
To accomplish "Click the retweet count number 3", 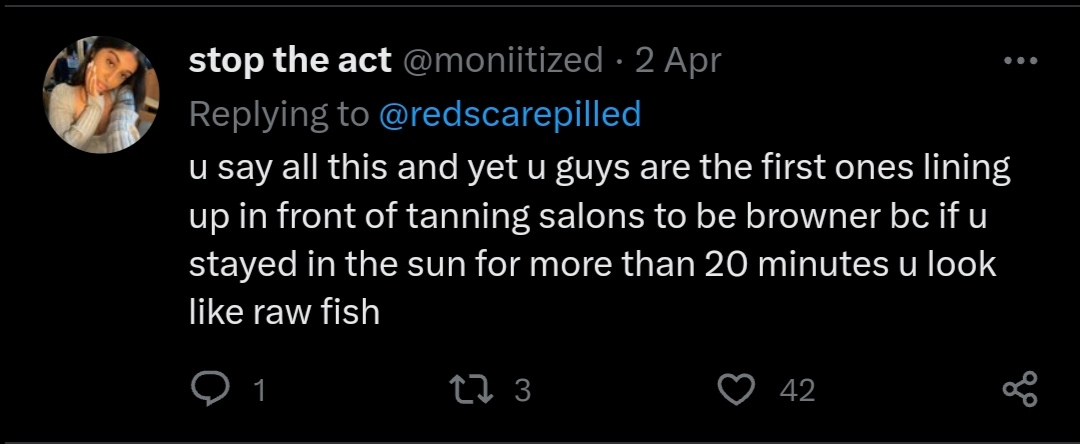I will [521, 390].
